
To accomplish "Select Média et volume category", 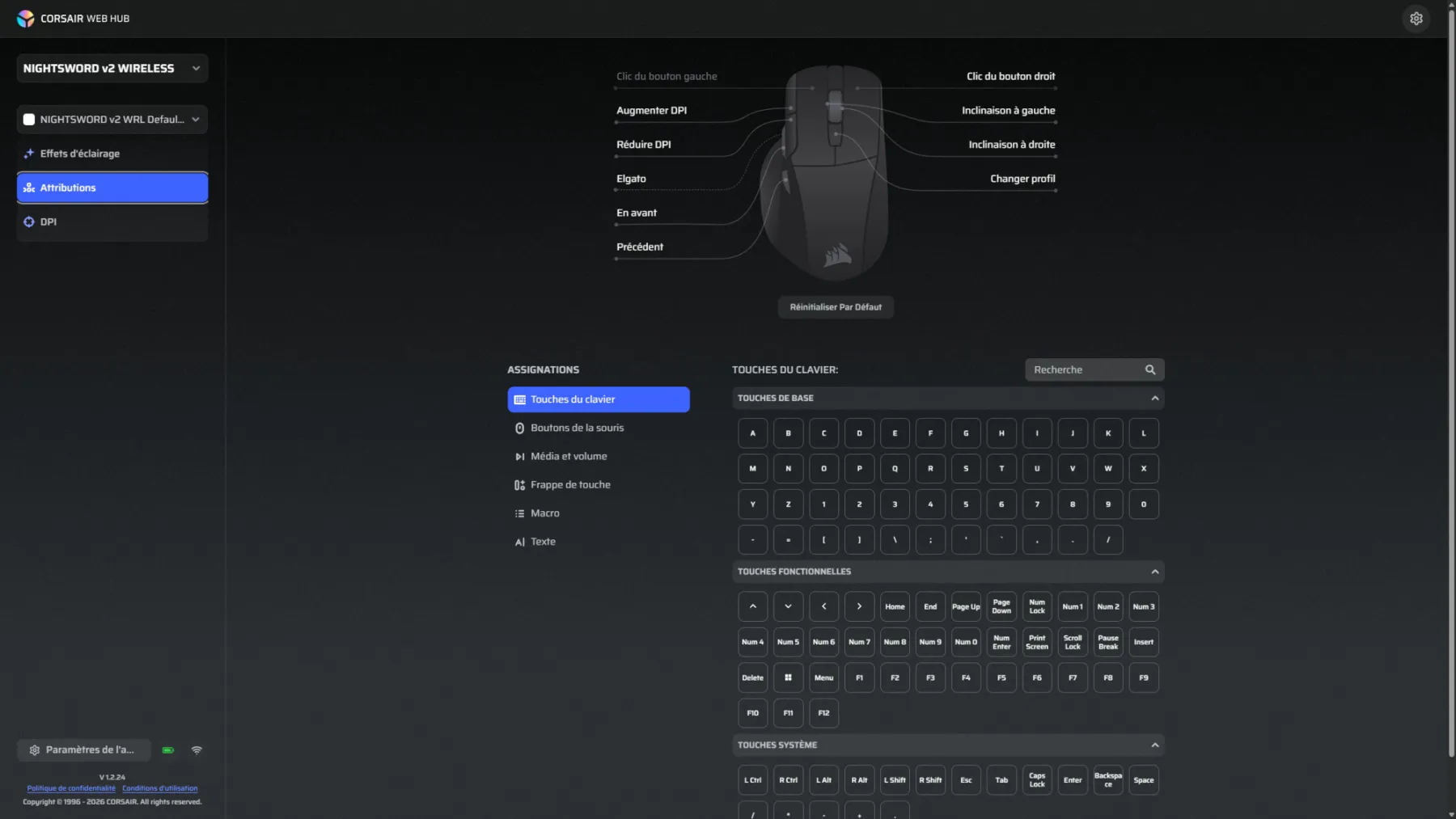I will pos(599,456).
